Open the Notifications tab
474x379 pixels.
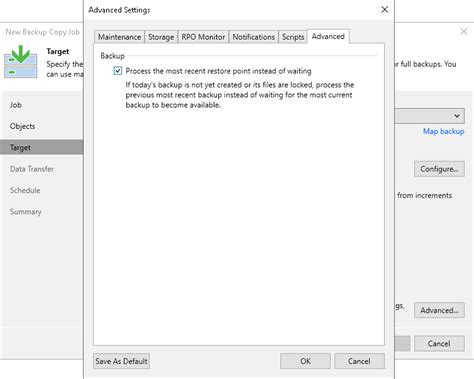(253, 37)
